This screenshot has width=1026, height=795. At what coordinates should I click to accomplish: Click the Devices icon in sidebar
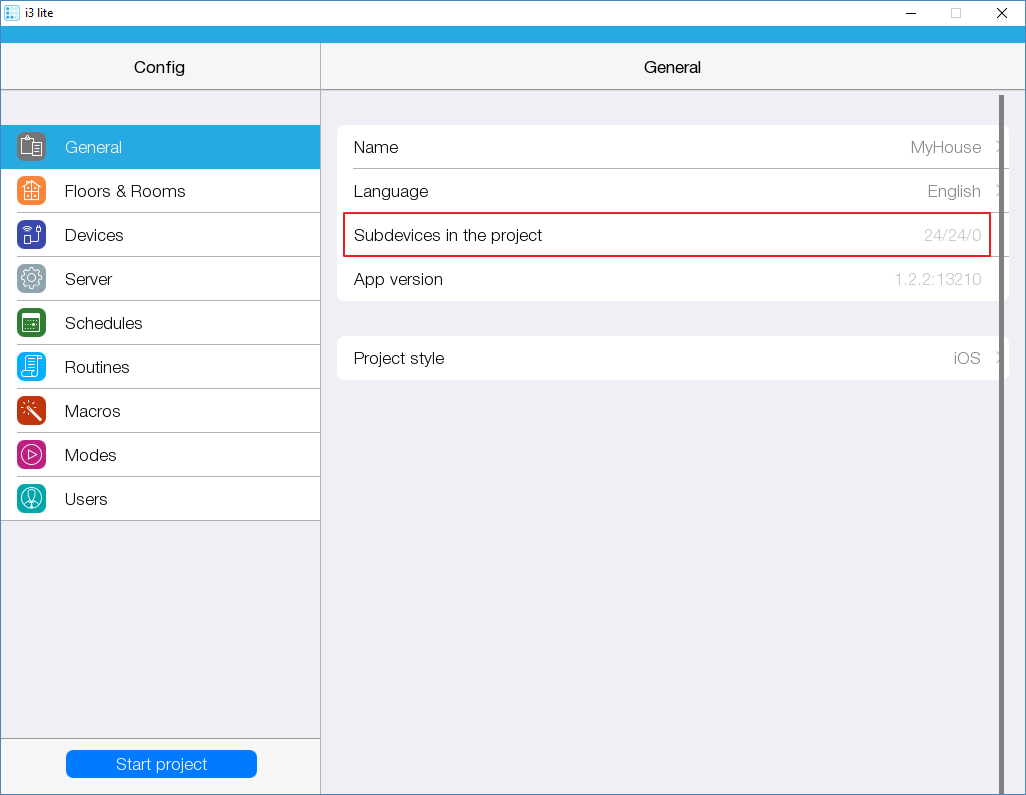coord(31,235)
